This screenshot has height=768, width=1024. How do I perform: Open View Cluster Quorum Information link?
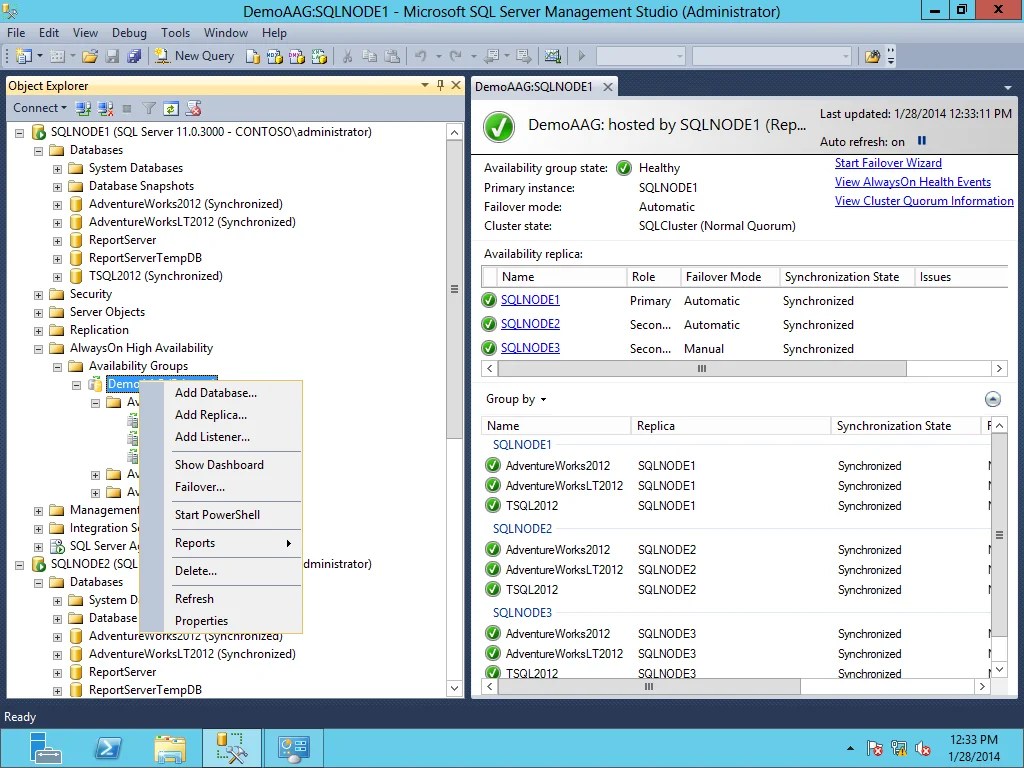click(924, 201)
